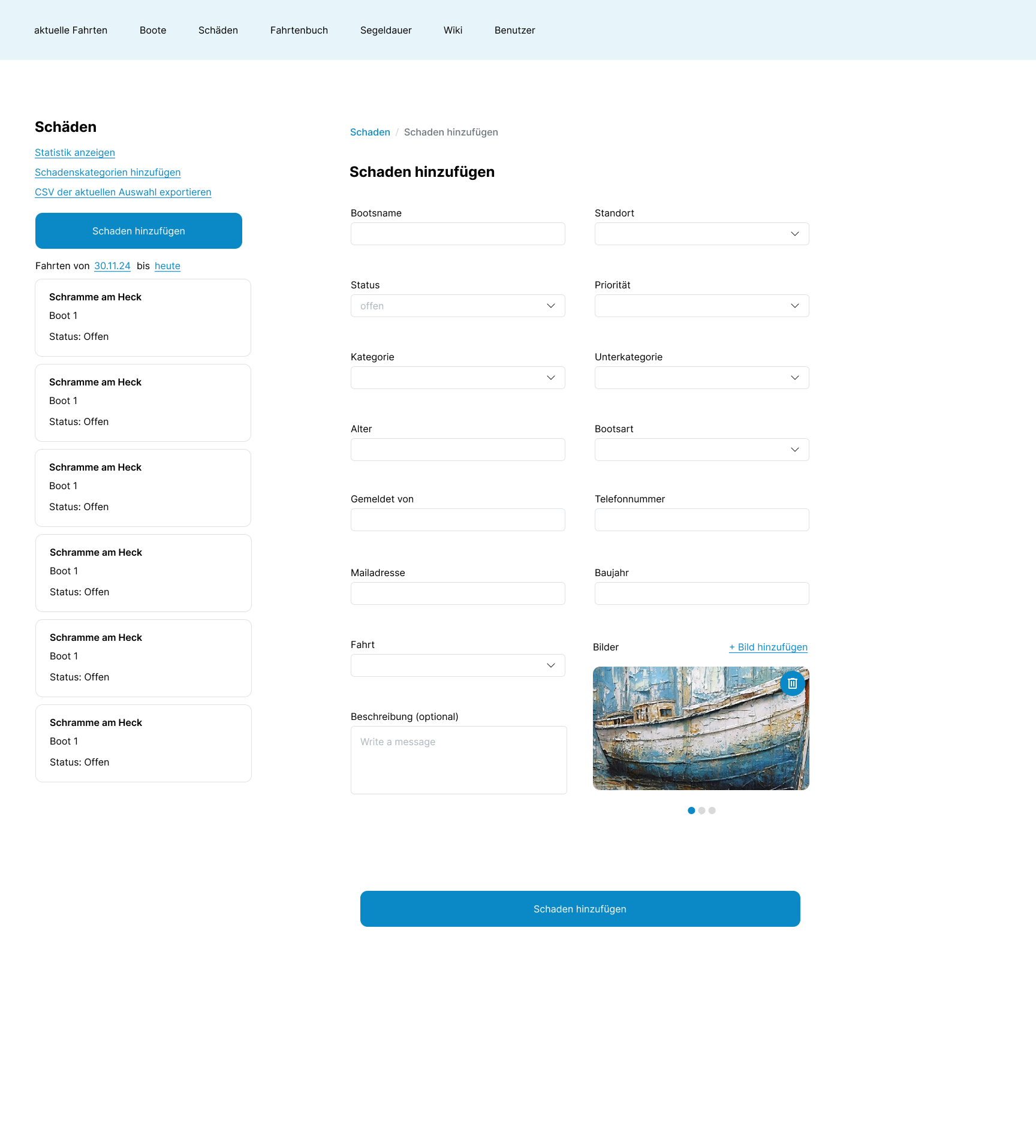The image size is (1036, 1148).
Task: Delete the boat image with trash icon
Action: [x=792, y=683]
